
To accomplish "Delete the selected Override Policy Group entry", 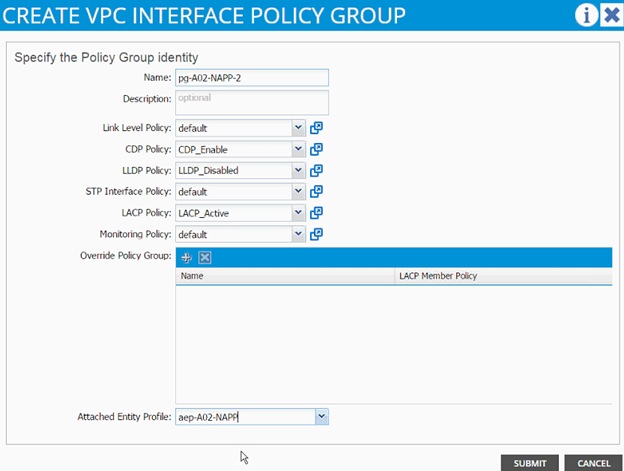I will (x=205, y=258).
